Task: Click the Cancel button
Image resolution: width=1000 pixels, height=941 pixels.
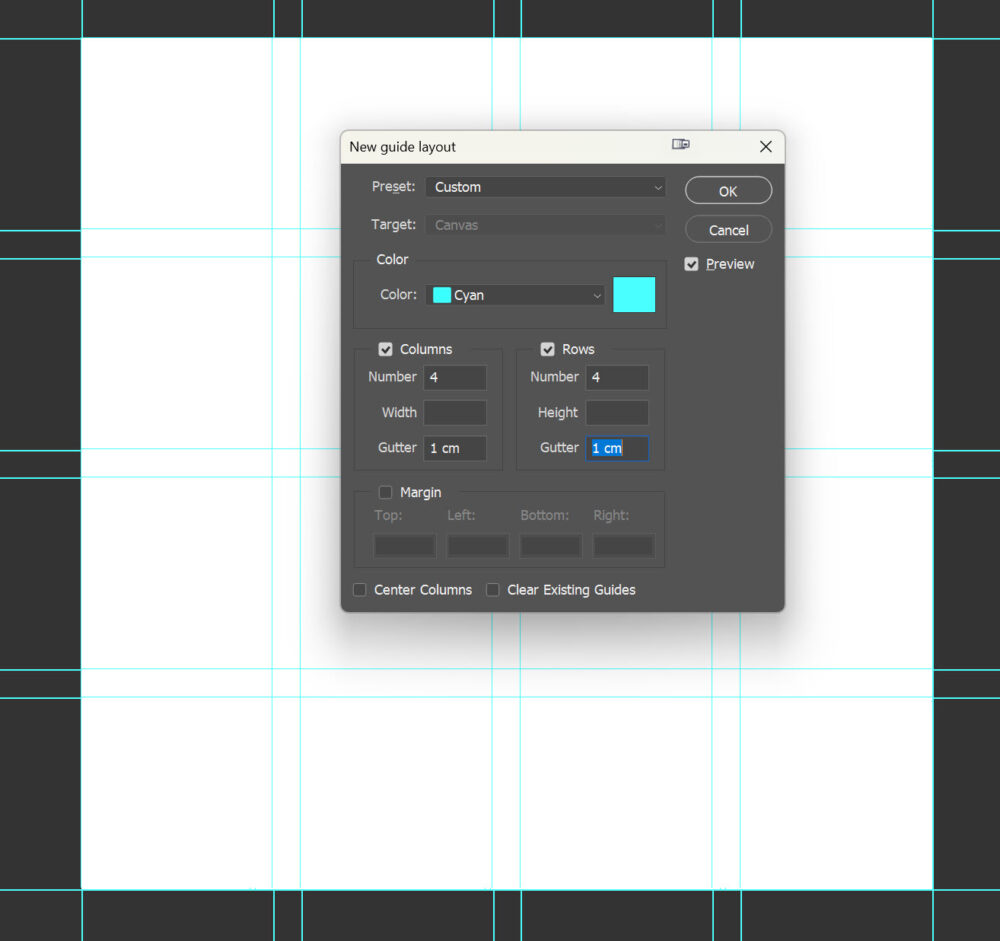Action: pos(728,230)
